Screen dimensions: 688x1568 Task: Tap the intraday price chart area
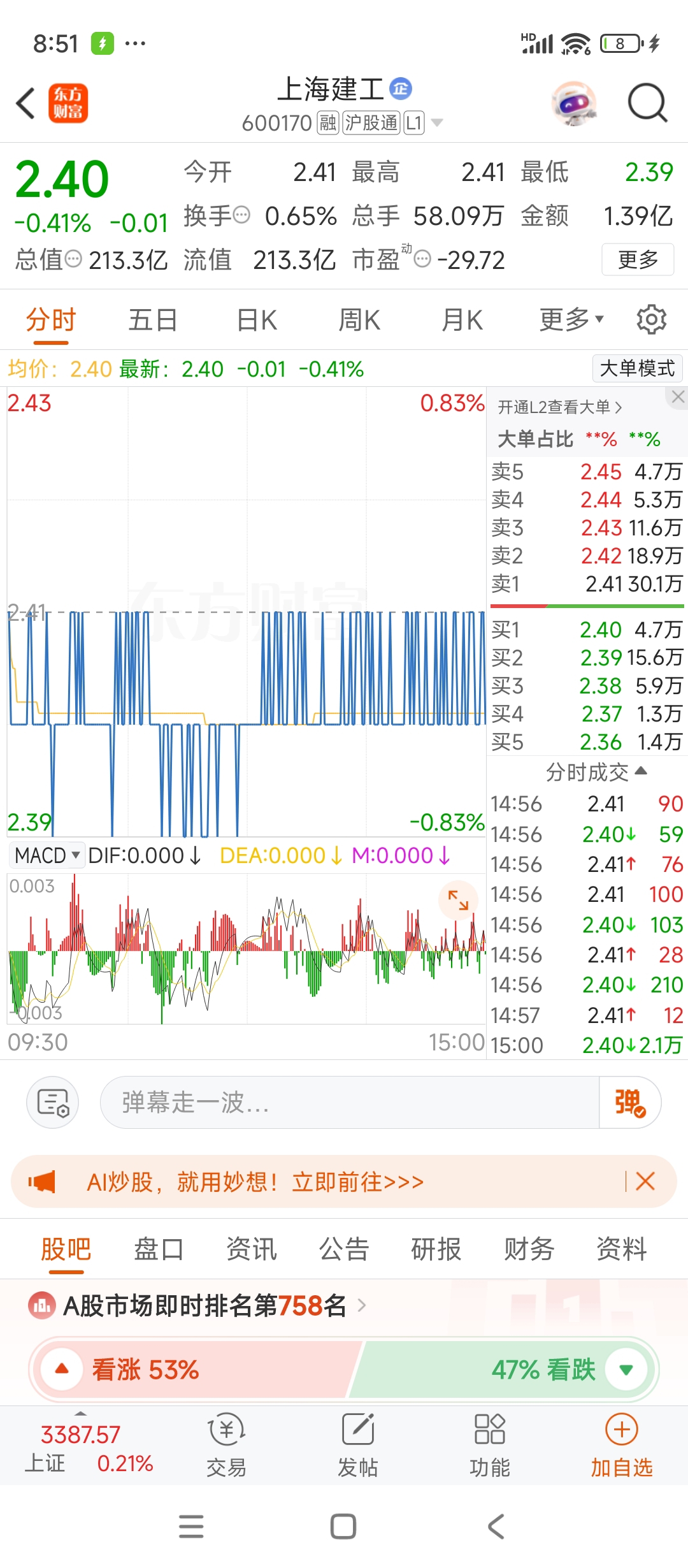click(247, 612)
